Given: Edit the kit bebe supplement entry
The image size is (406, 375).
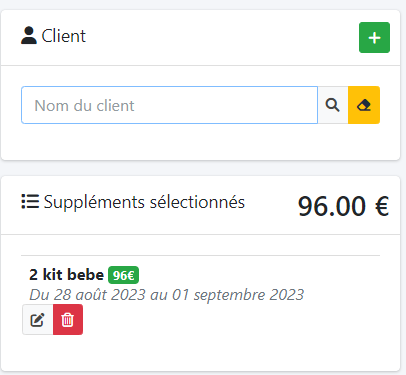Looking at the screenshot, I should [38, 320].
